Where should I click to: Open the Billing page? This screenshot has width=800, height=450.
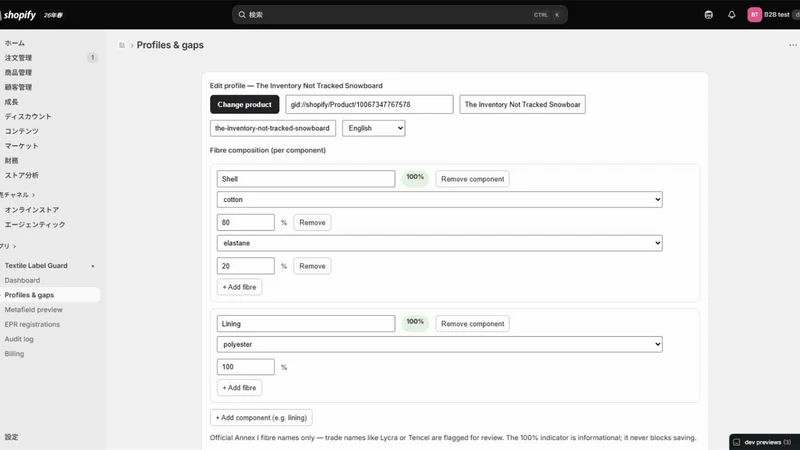click(14, 354)
